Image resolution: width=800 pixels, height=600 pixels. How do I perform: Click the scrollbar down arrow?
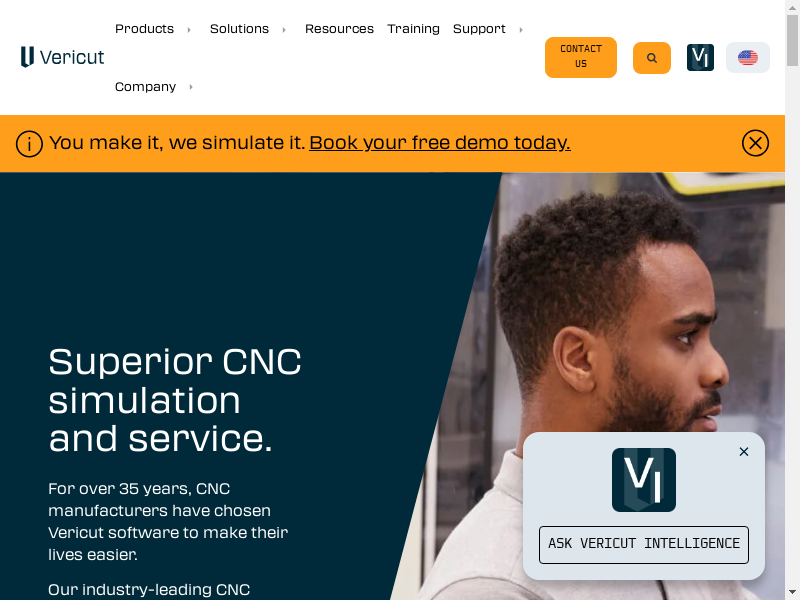(792, 593)
